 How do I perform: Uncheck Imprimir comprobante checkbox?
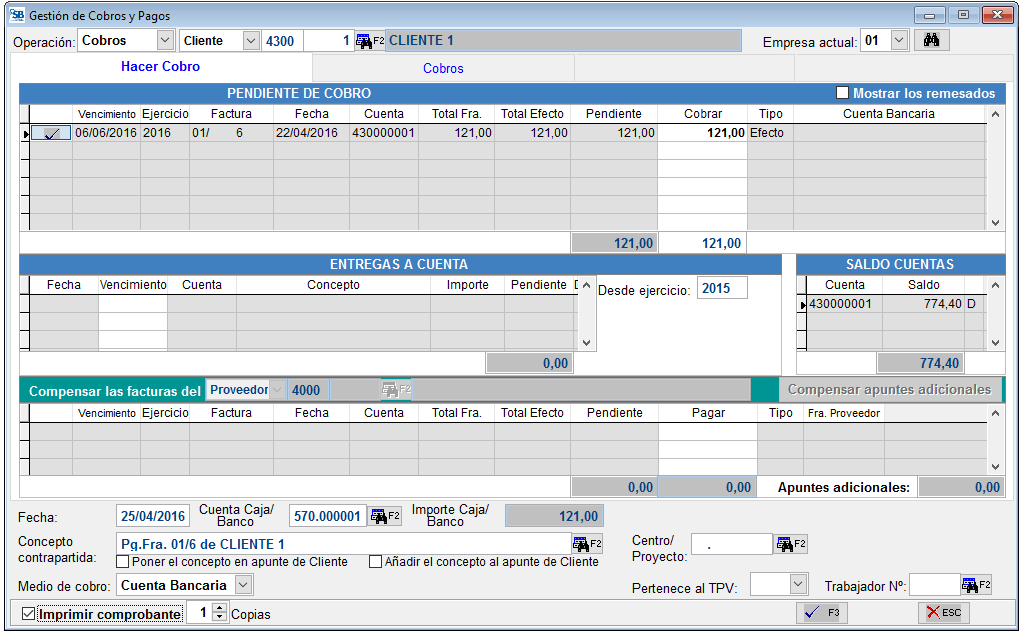click(28, 614)
